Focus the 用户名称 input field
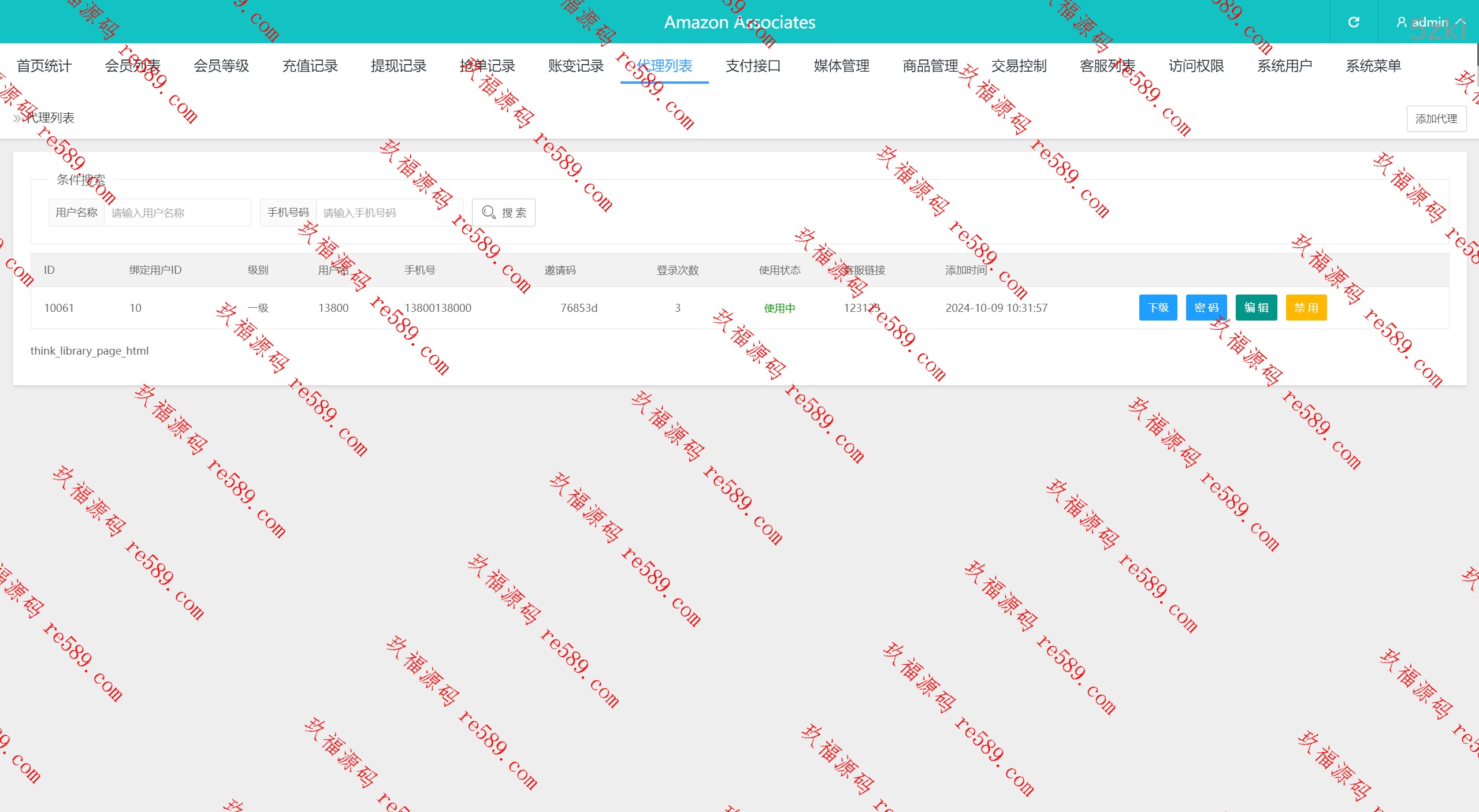1479x812 pixels. tap(177, 213)
